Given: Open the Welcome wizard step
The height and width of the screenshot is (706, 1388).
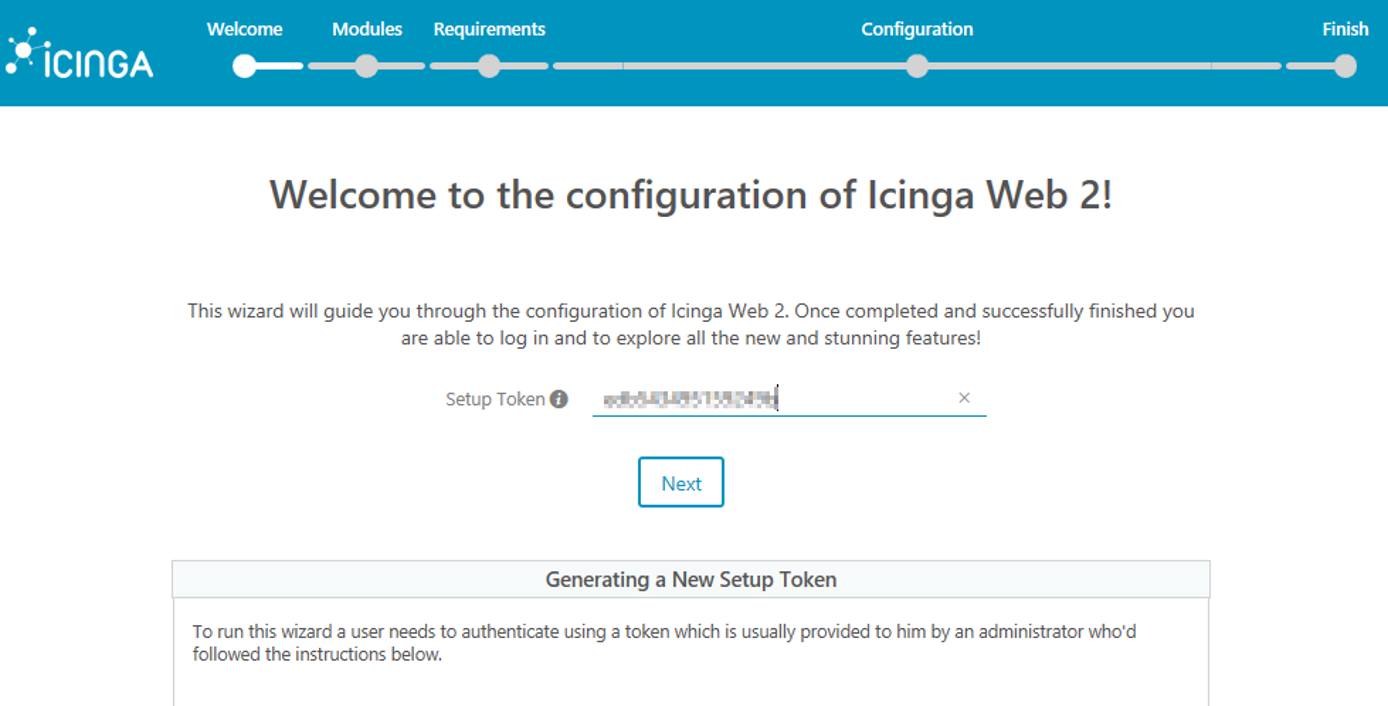Looking at the screenshot, I should coord(245,29).
